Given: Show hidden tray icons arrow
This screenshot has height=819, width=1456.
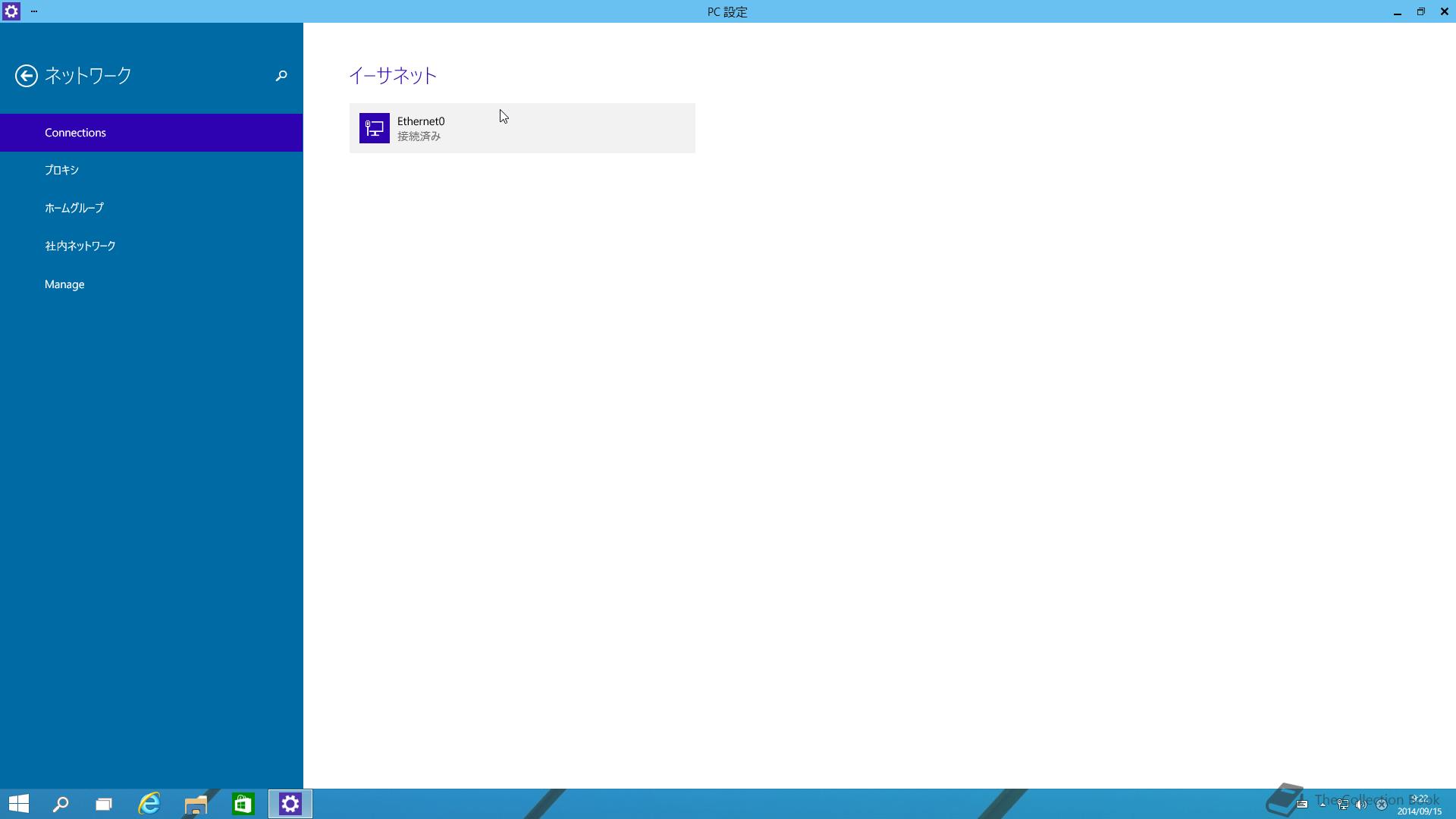Looking at the screenshot, I should (x=1323, y=805).
